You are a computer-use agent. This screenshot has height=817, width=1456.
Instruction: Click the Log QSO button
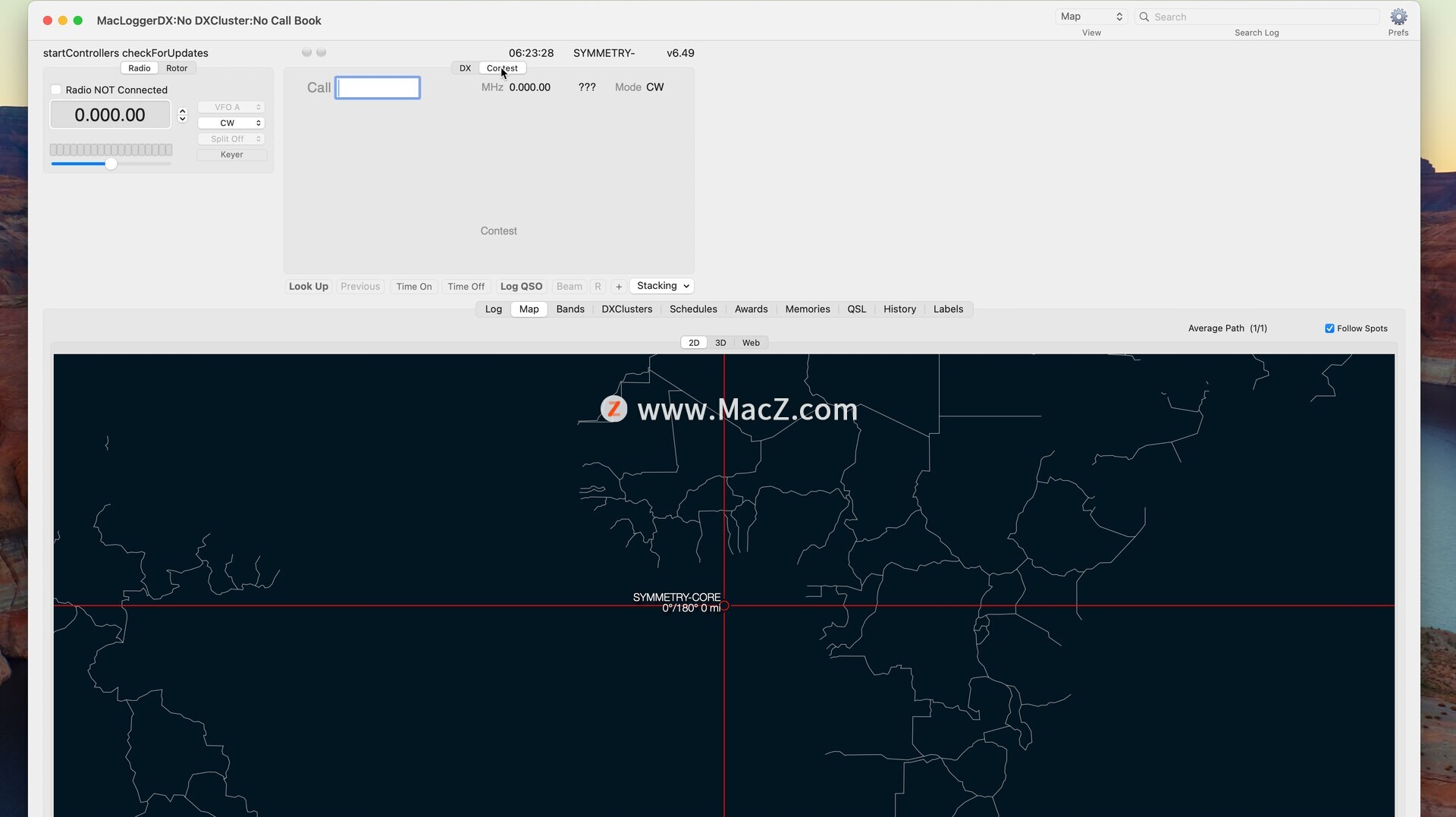(x=521, y=287)
